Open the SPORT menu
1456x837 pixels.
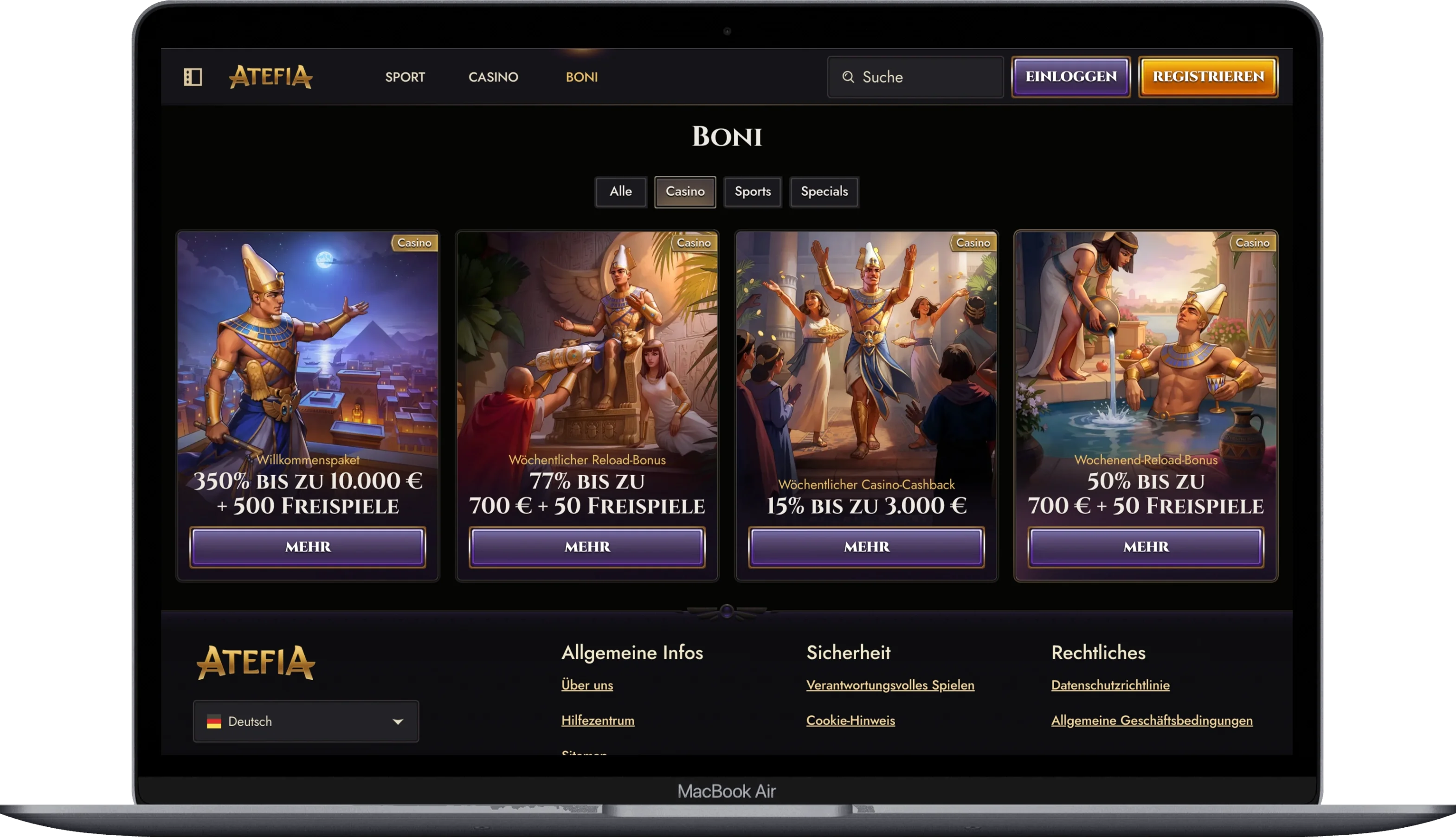(x=405, y=77)
